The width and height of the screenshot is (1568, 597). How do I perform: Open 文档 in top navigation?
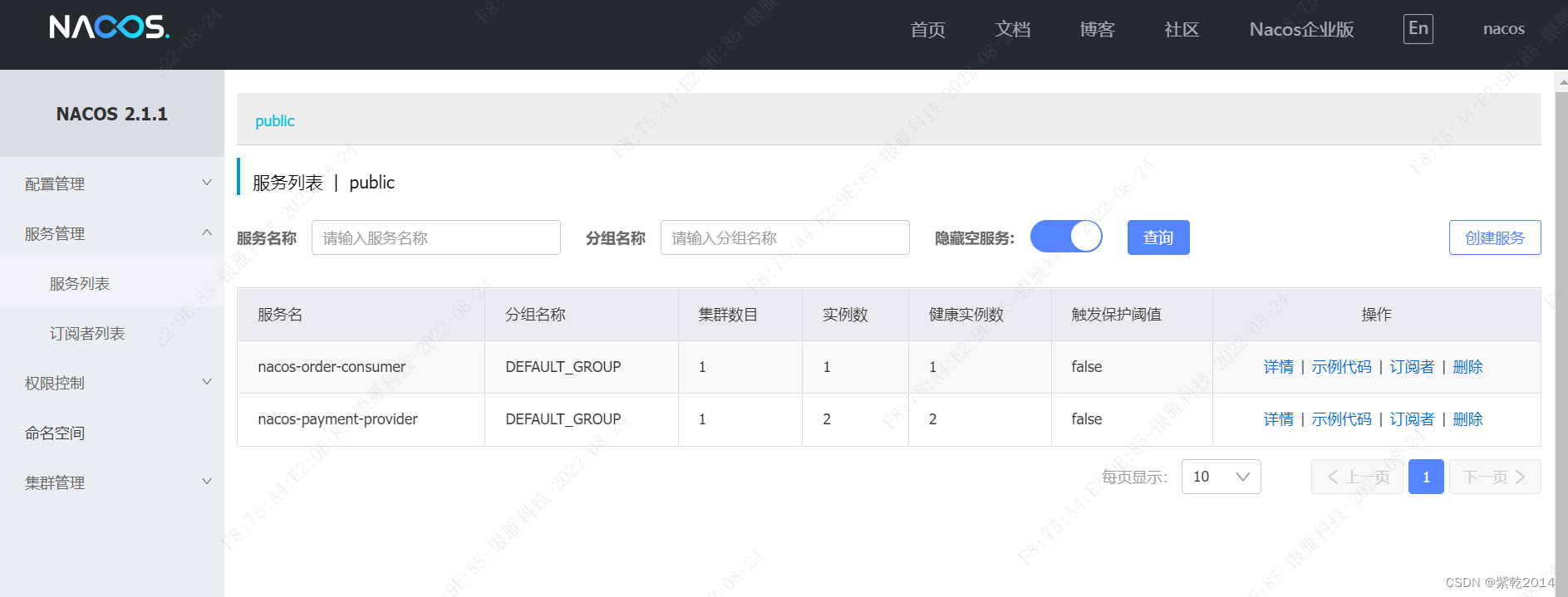point(1012,30)
